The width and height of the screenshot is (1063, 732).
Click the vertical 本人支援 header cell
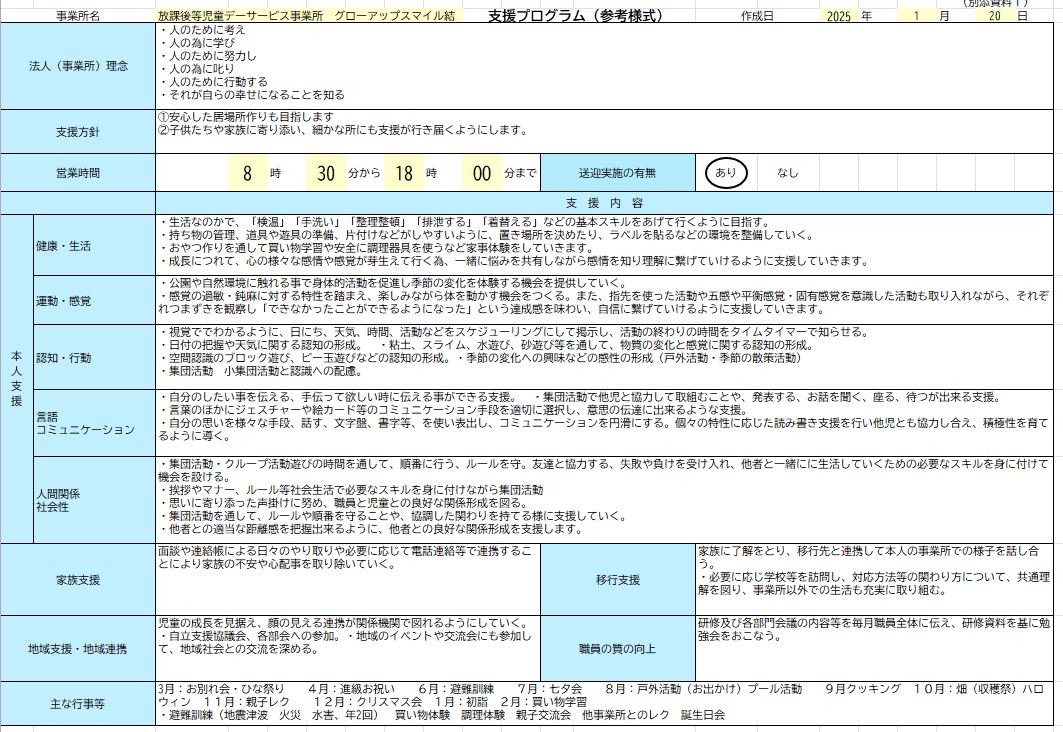pos(17,379)
